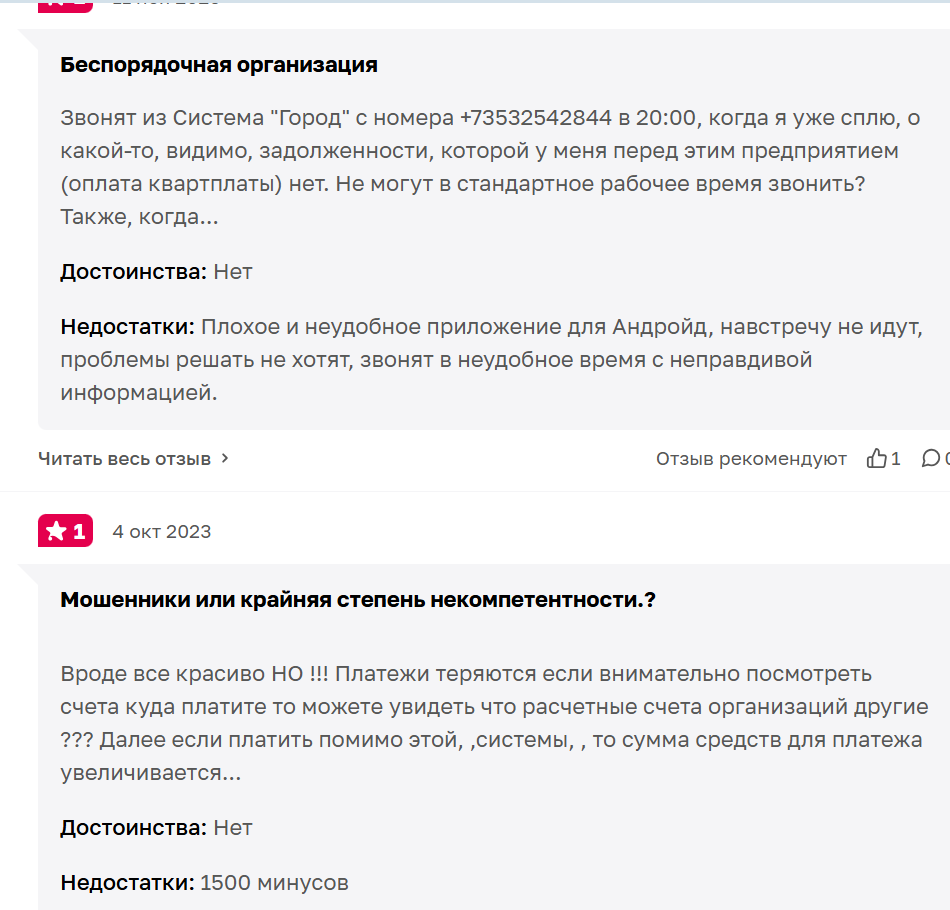Expand review using chevron beside "Читать весь отзыв"
Screen dimensions: 950x910
(225, 459)
